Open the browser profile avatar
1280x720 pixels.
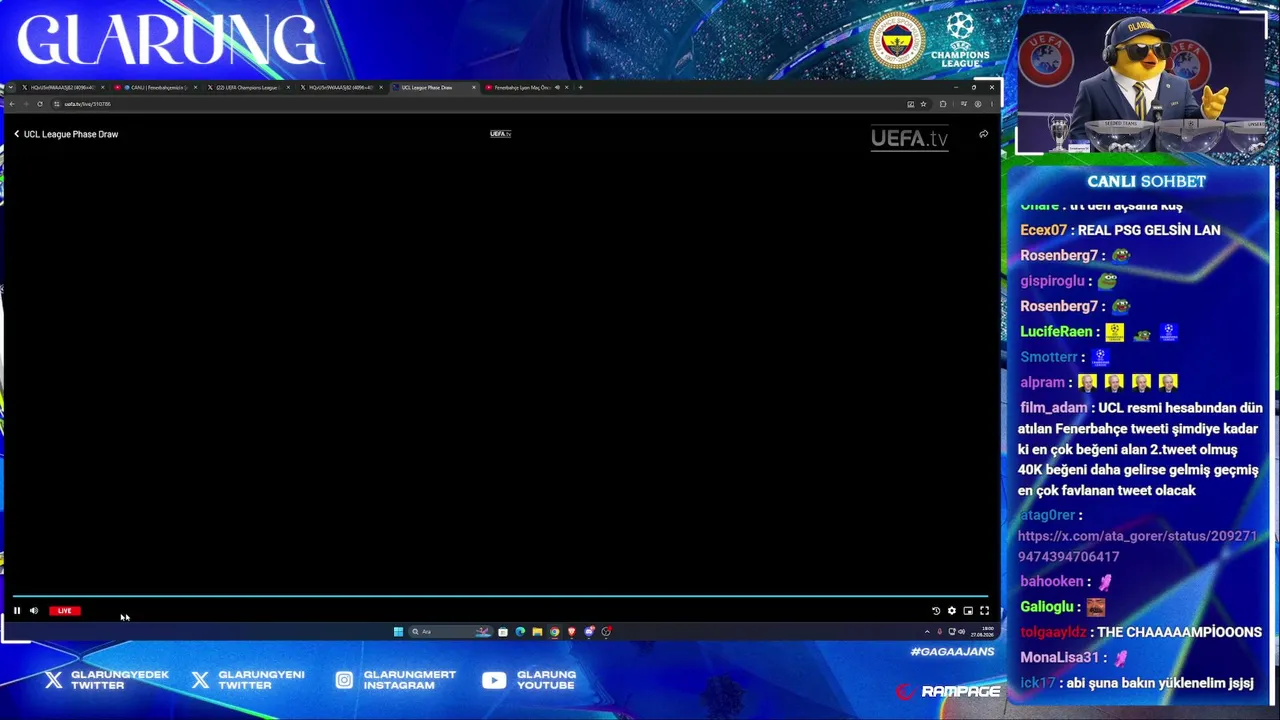978,104
